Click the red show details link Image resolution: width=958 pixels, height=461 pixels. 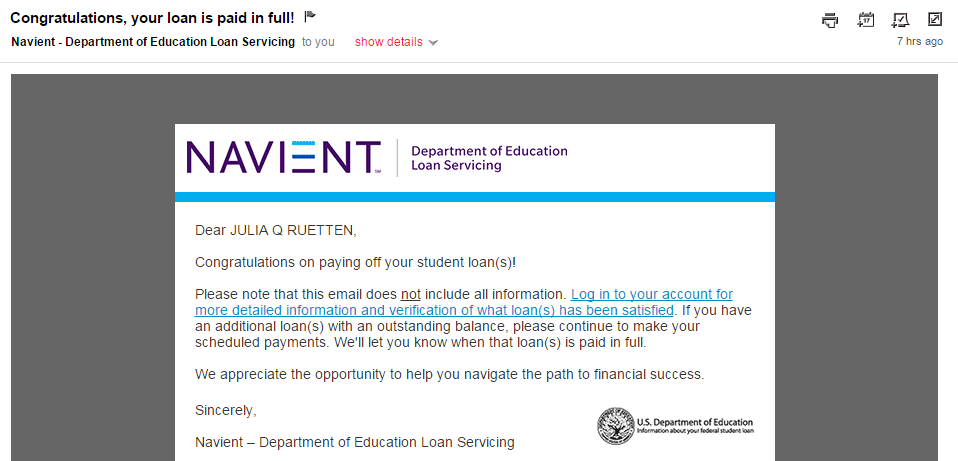389,42
